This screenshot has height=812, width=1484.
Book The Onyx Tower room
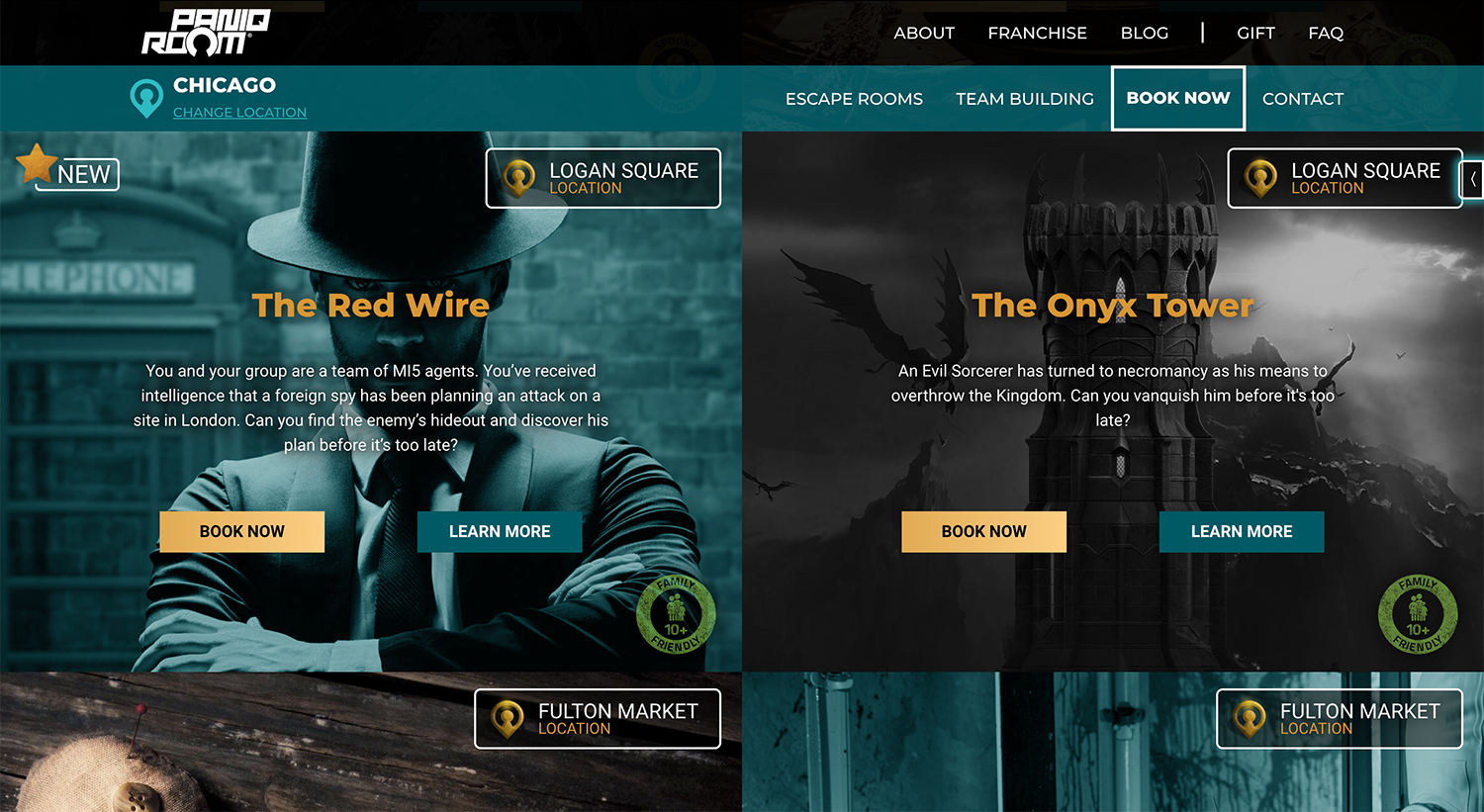984,532
